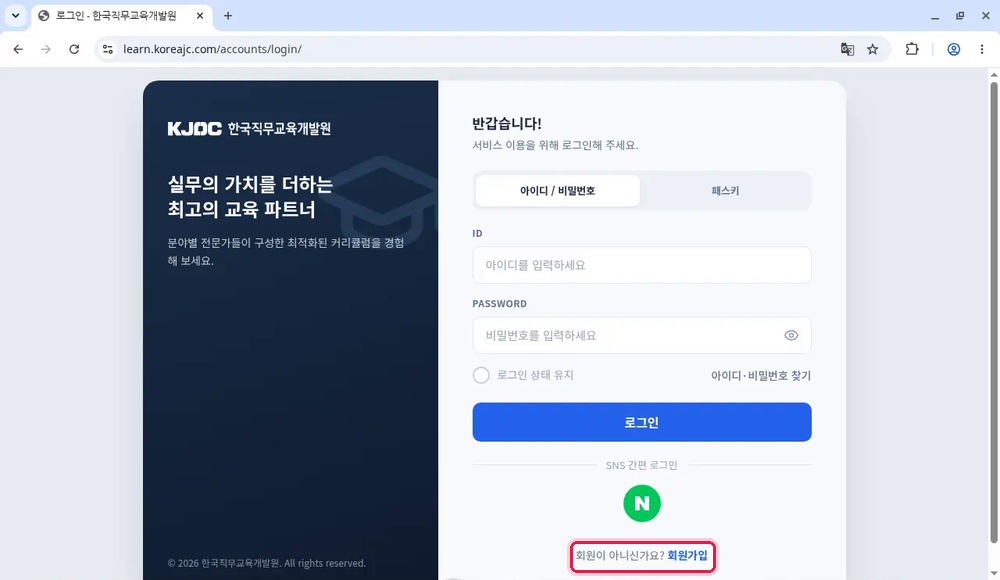This screenshot has height=580, width=1000.
Task: Click the browser back arrow
Action: (18, 49)
